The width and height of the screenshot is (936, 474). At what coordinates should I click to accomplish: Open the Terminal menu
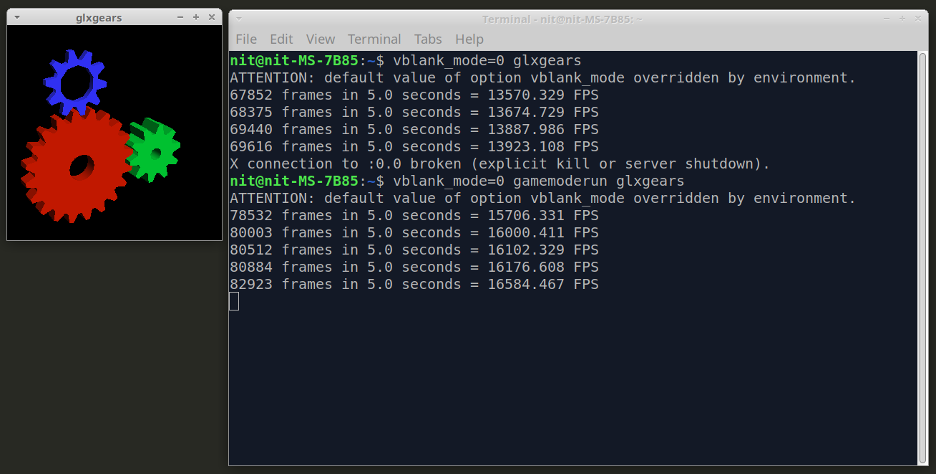click(x=374, y=39)
